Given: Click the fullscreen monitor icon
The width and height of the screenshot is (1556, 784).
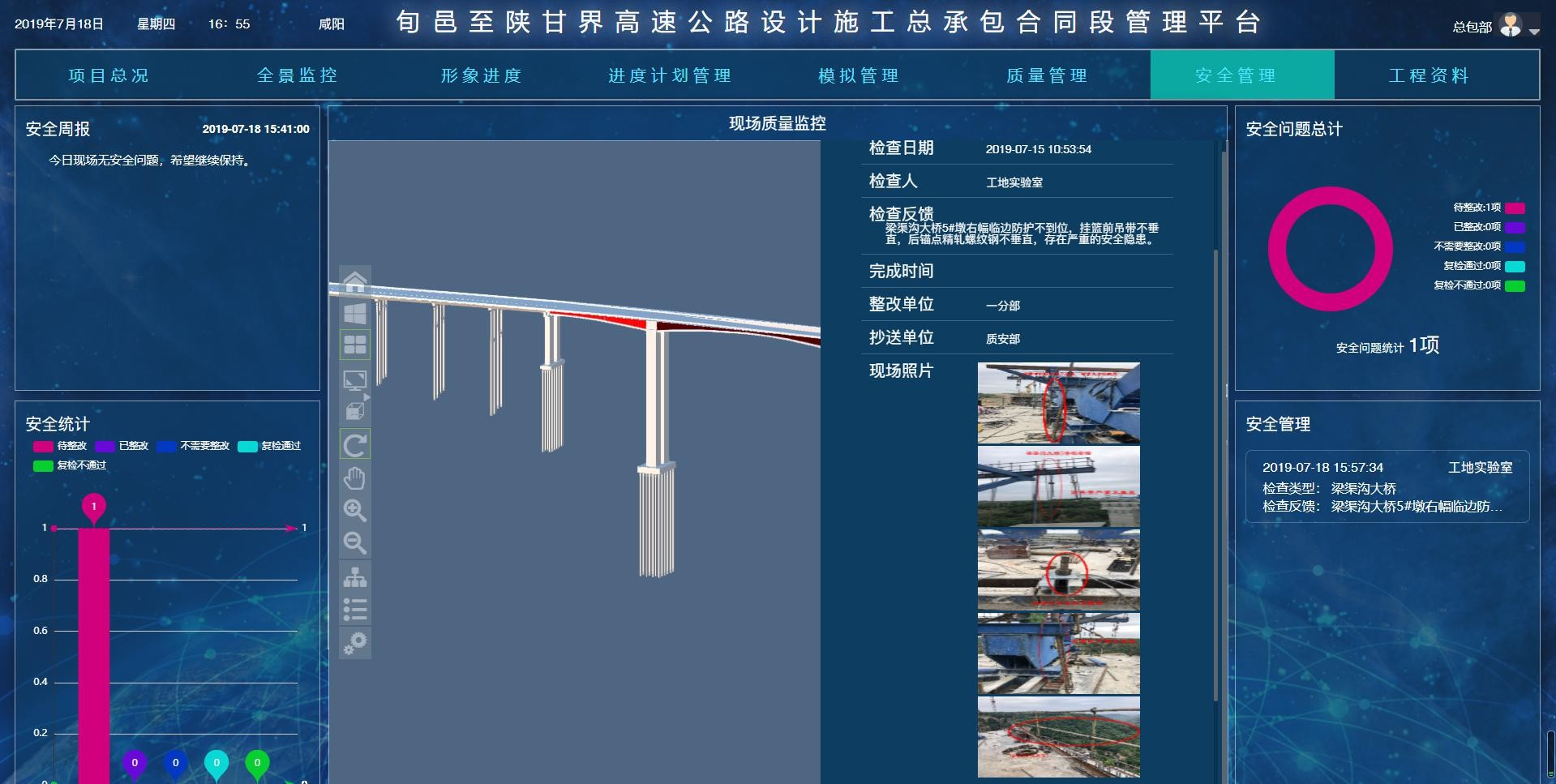Looking at the screenshot, I should tap(355, 379).
